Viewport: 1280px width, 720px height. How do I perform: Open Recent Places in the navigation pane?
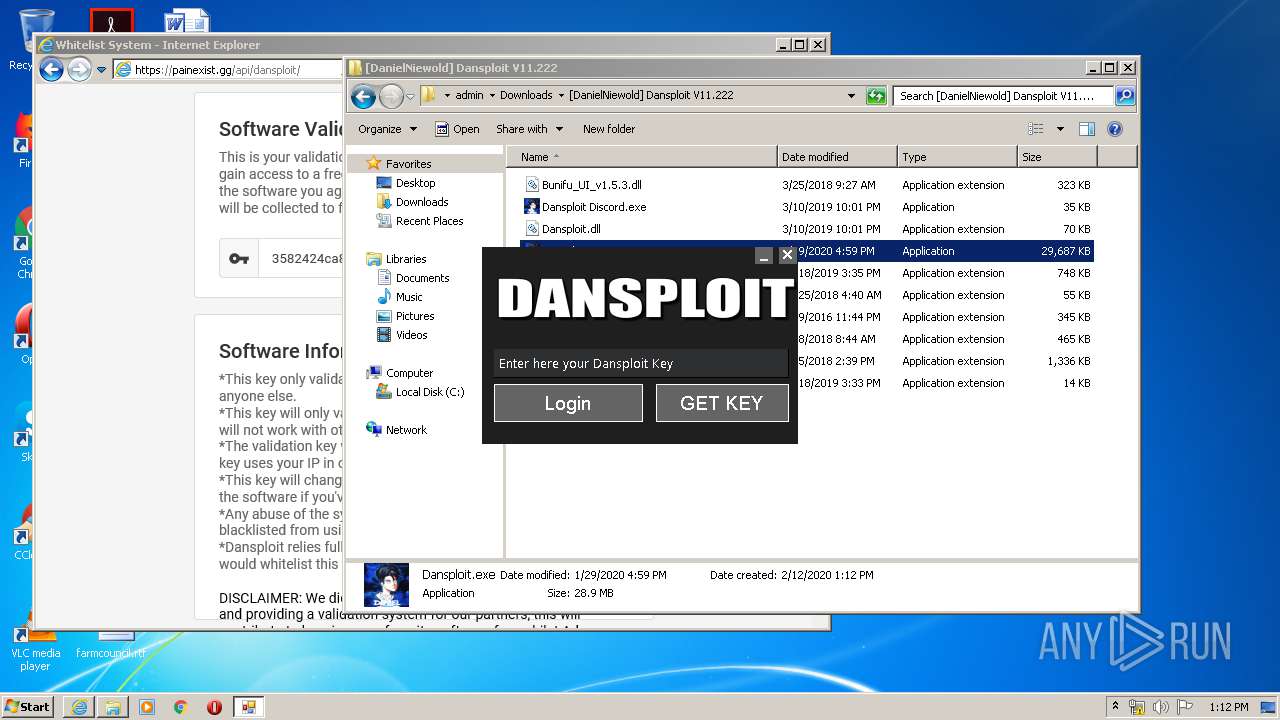click(x=429, y=221)
